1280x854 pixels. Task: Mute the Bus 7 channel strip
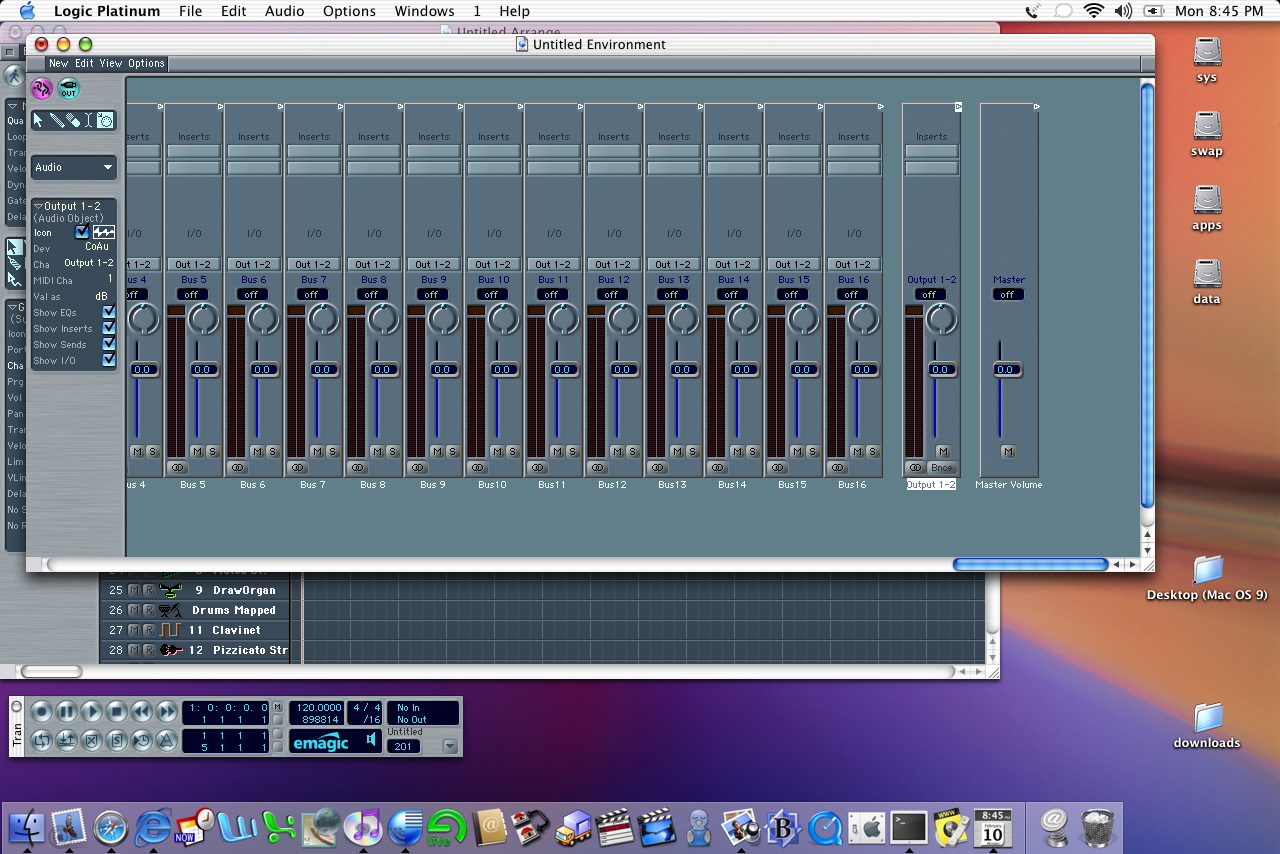317,452
